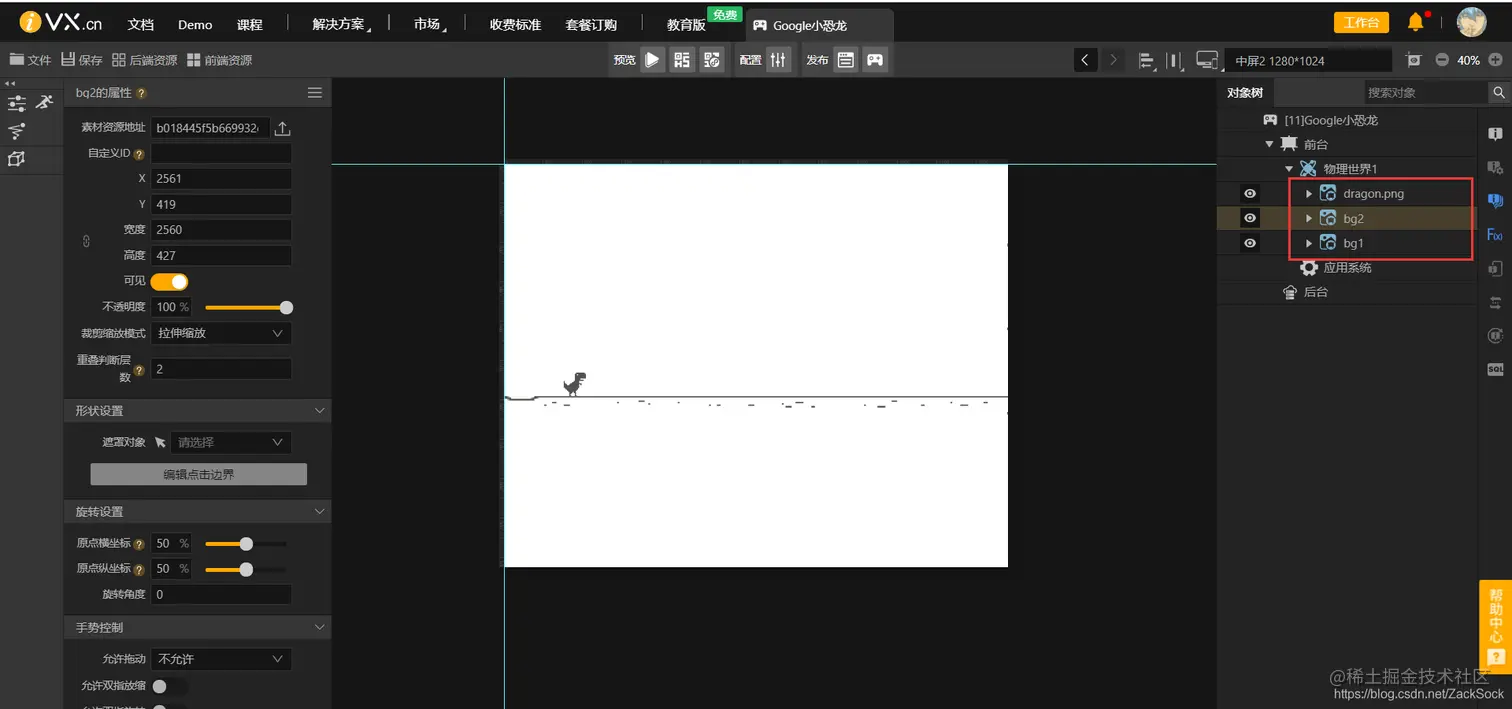Open the Fx function icon in right sidebar

tap(1495, 235)
